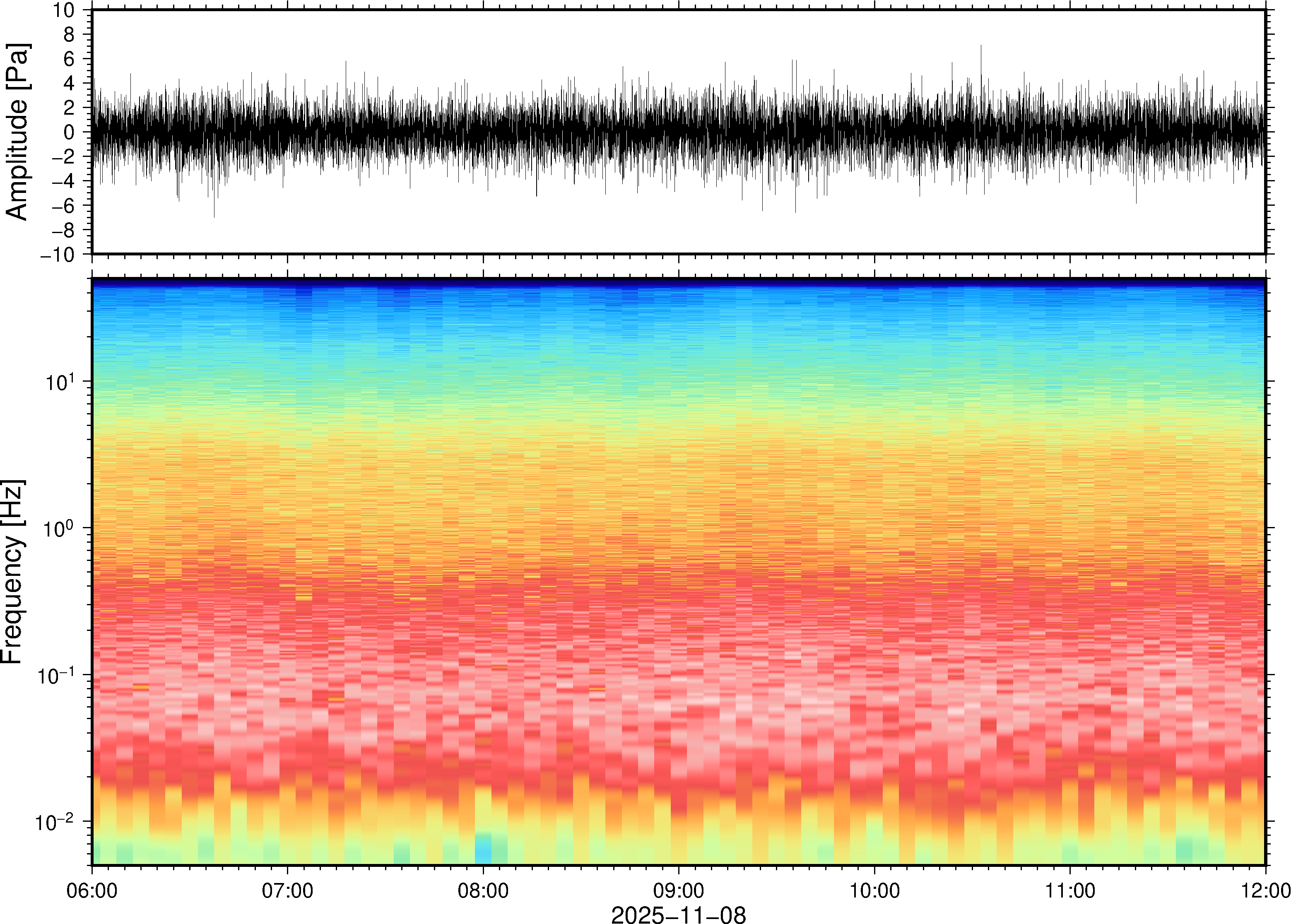Click the 10:00 time axis label
The height and width of the screenshot is (924, 1291).
click(874, 890)
